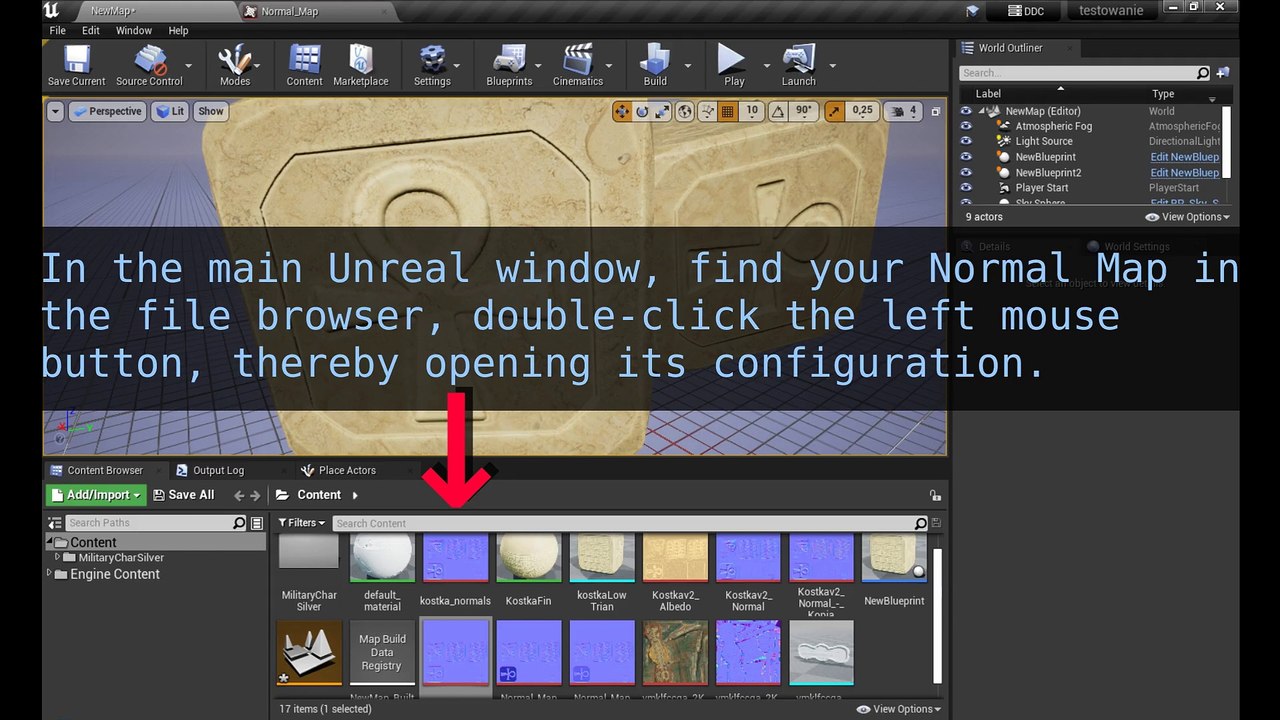Screen dimensions: 1280x720
Task: Click the Edit NewBlueprint link
Action: pos(1184,157)
